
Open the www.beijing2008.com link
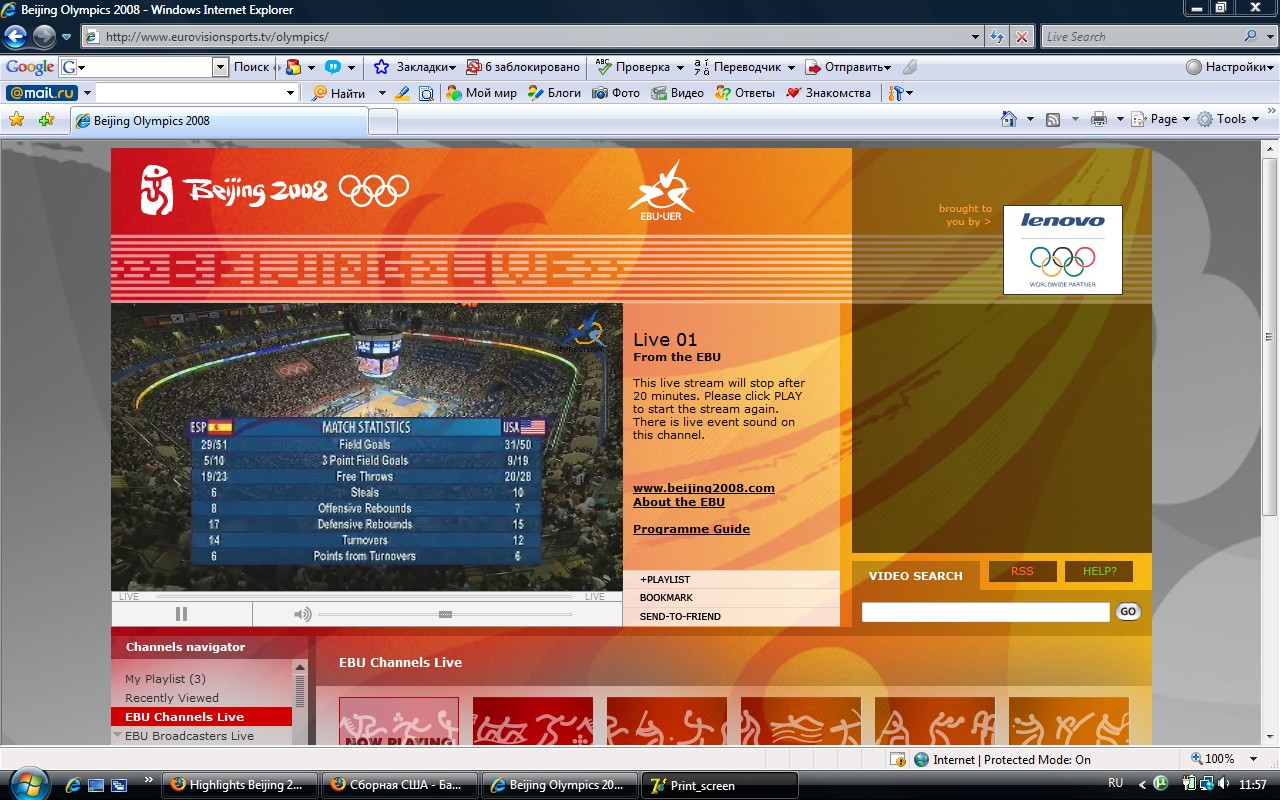pyautogui.click(x=704, y=488)
